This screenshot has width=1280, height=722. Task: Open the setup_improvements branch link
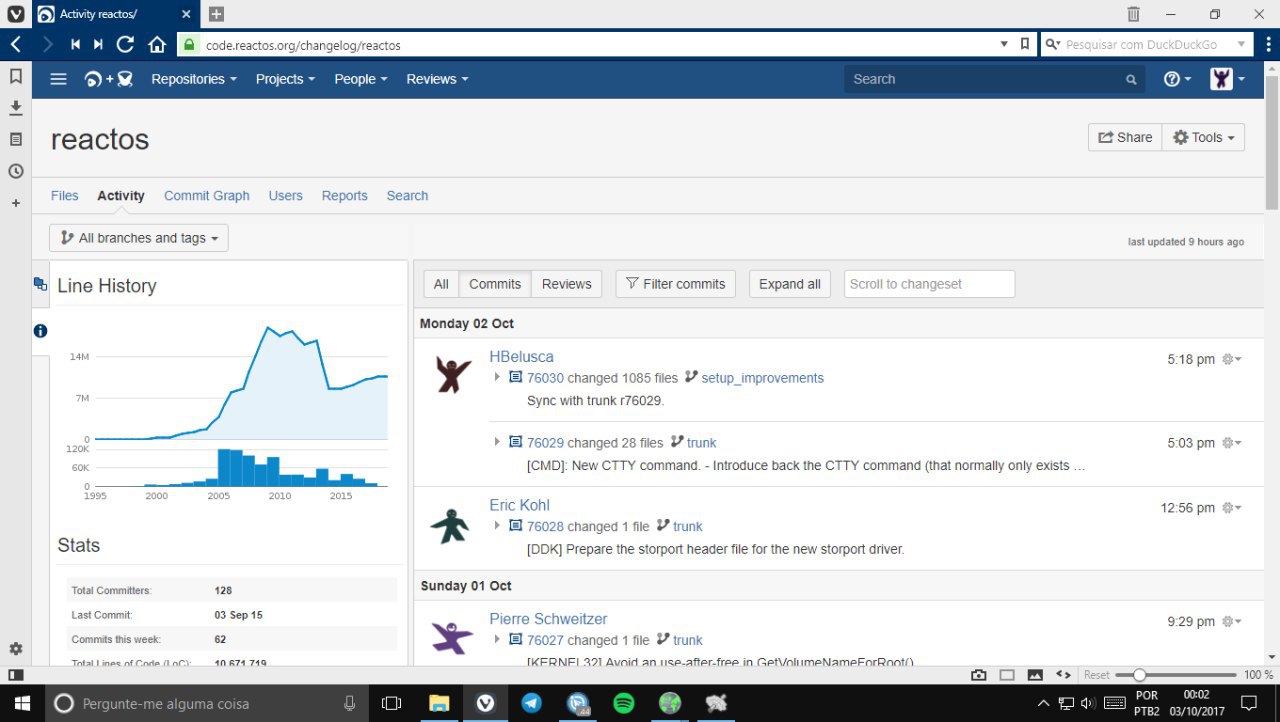(763, 378)
